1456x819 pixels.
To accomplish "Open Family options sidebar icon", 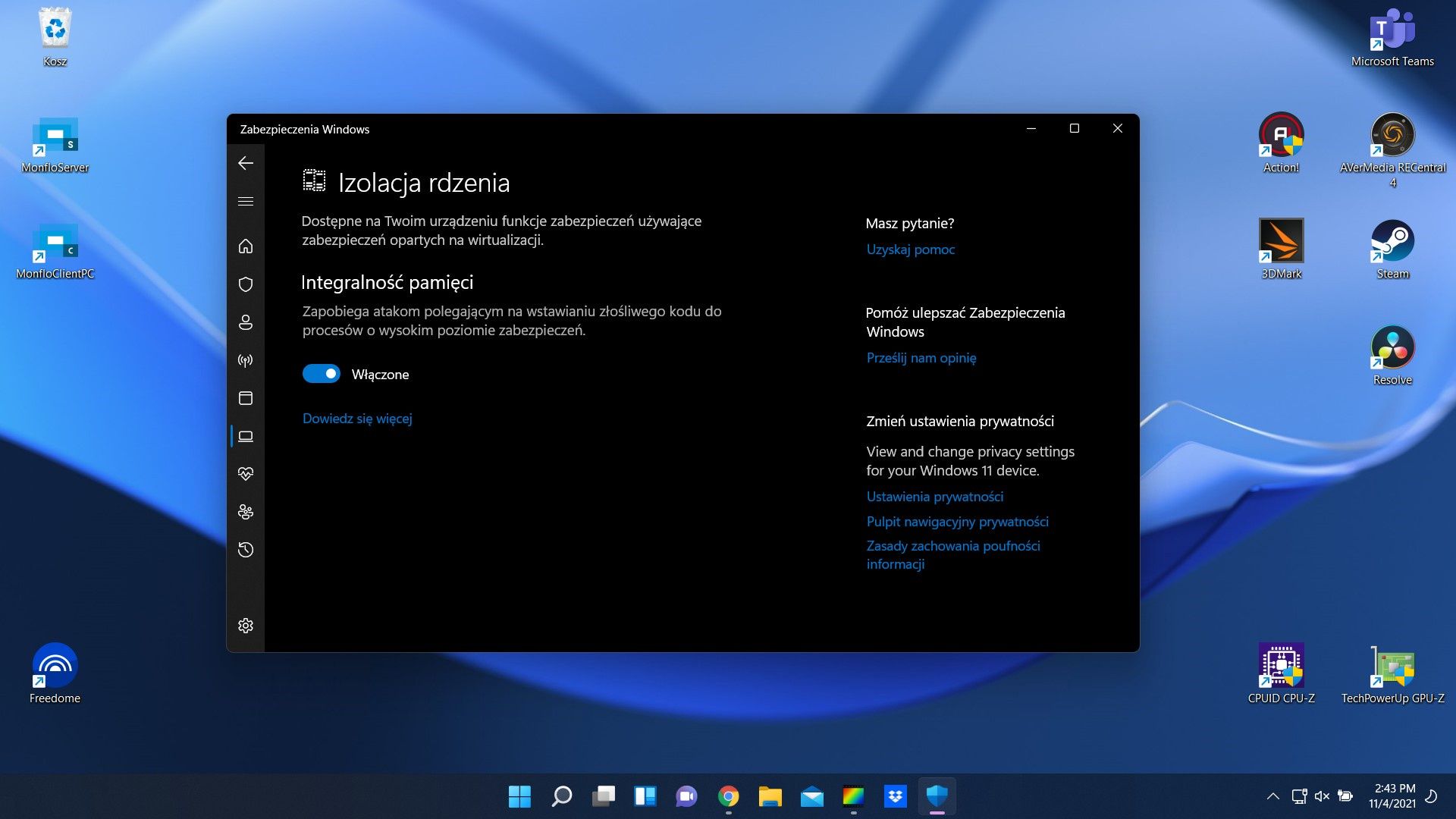I will [x=246, y=512].
